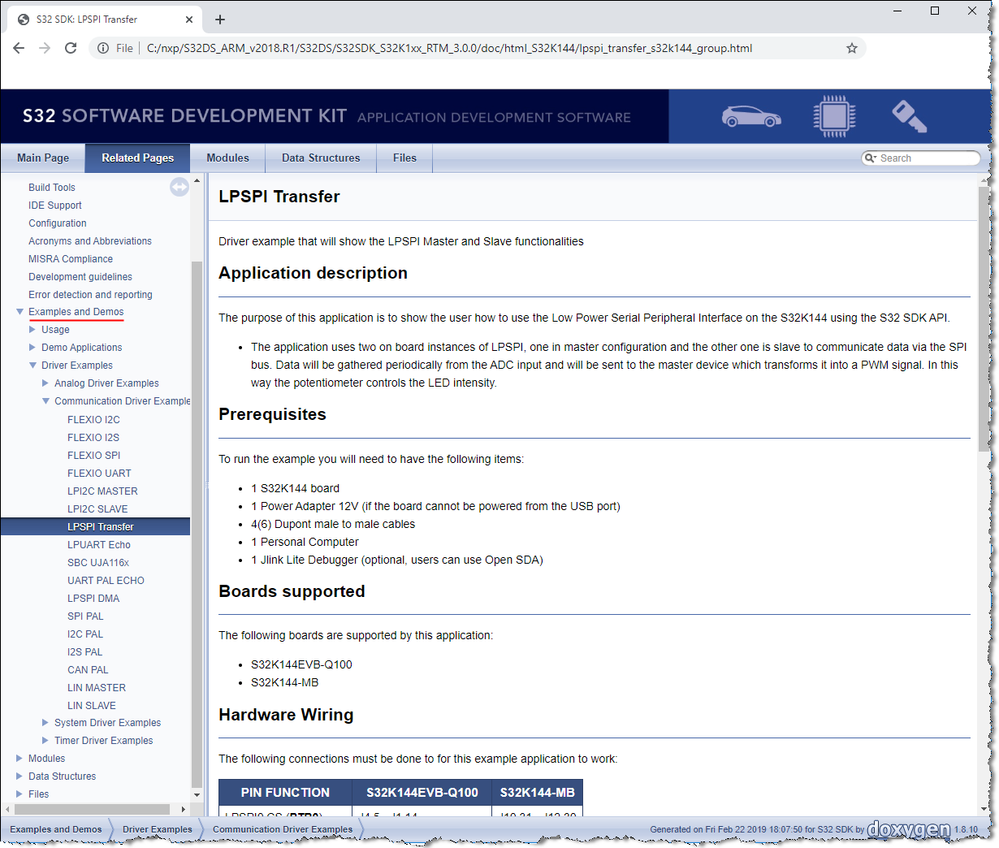Click the sidebar vertical scrollbar thumb
Screen dimensions: 999x848
(197, 524)
